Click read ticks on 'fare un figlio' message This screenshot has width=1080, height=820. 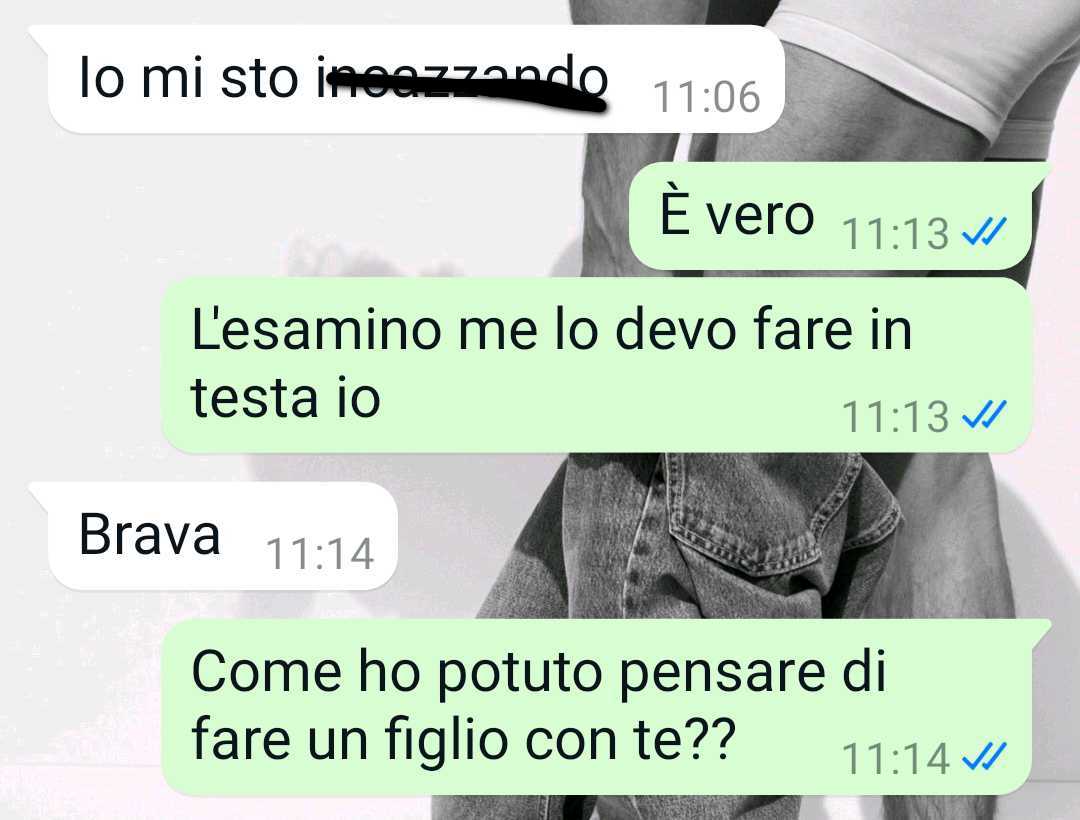pos(984,757)
